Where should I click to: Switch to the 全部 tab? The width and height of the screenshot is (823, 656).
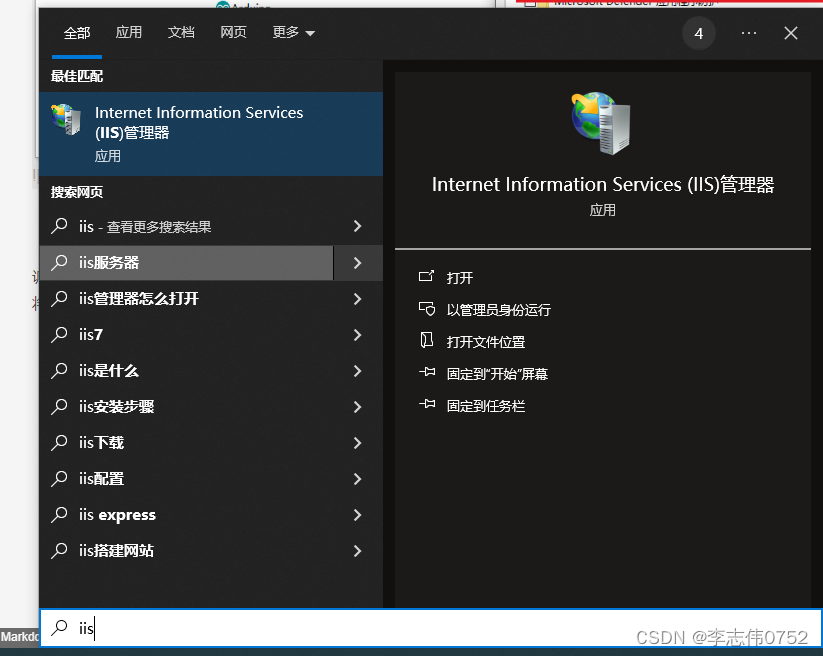coord(77,33)
